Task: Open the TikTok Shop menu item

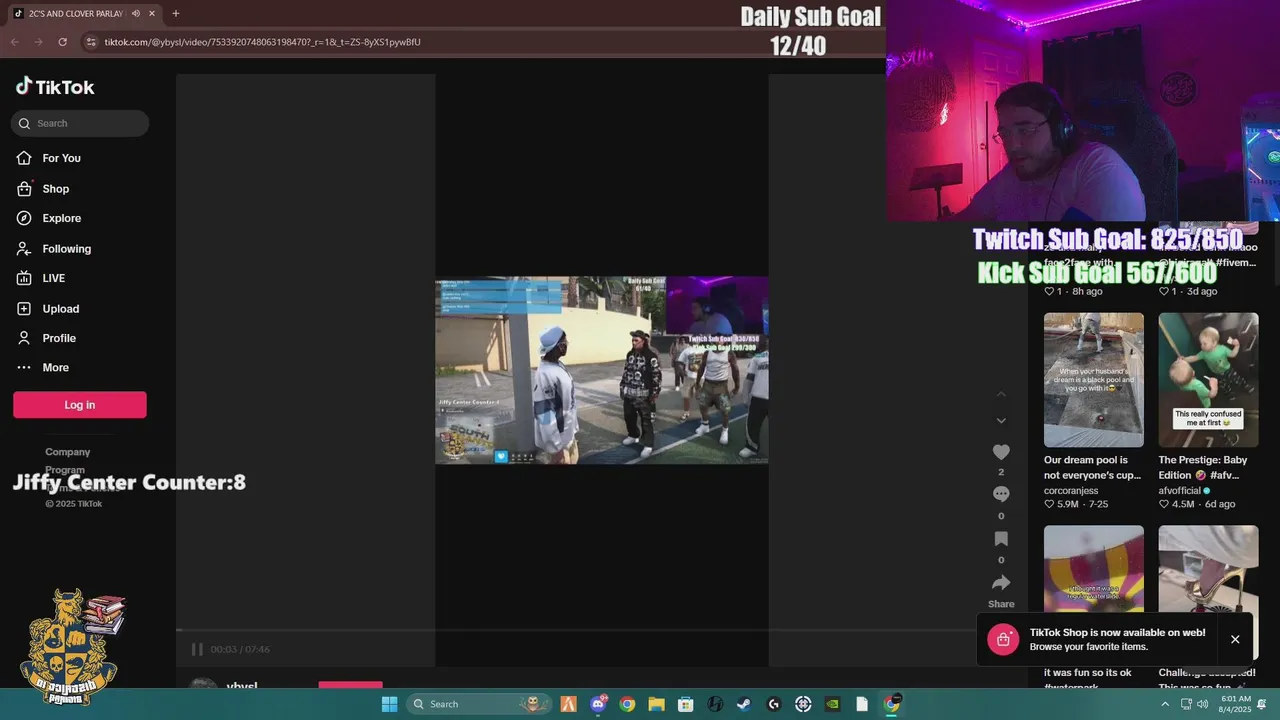Action: click(x=42, y=188)
